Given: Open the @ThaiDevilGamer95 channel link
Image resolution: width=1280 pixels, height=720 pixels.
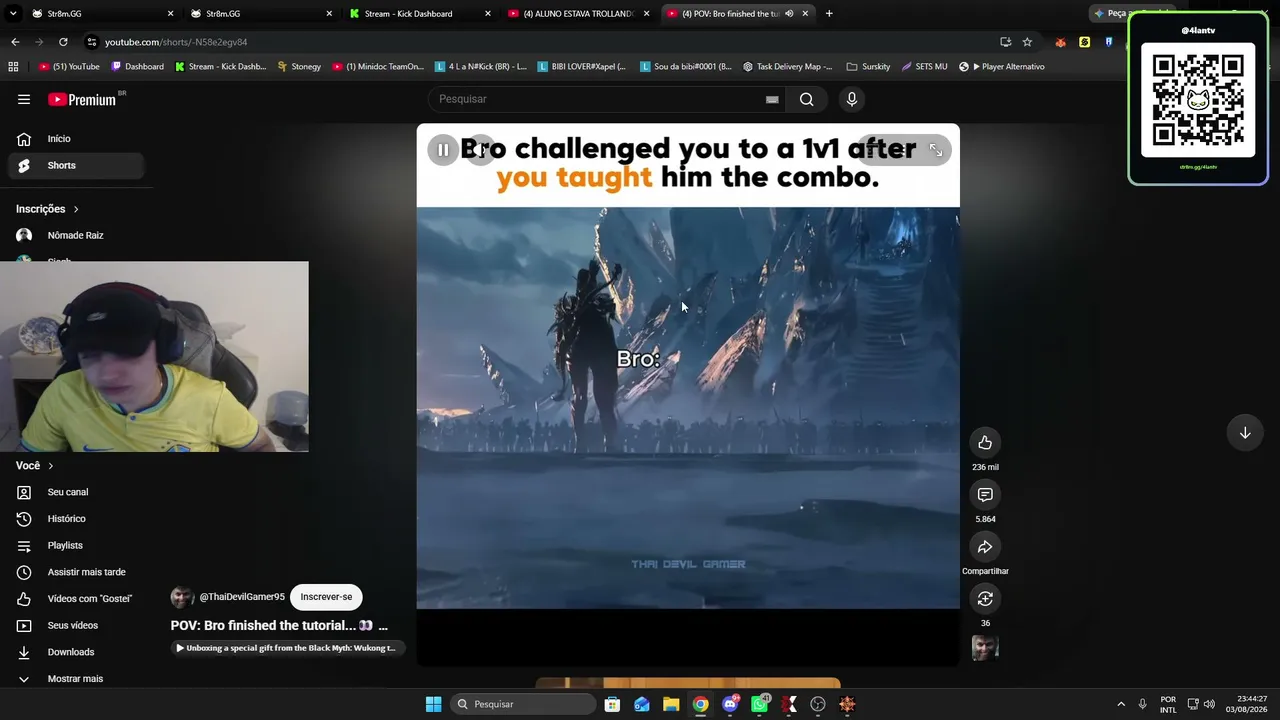Looking at the screenshot, I should [x=242, y=597].
